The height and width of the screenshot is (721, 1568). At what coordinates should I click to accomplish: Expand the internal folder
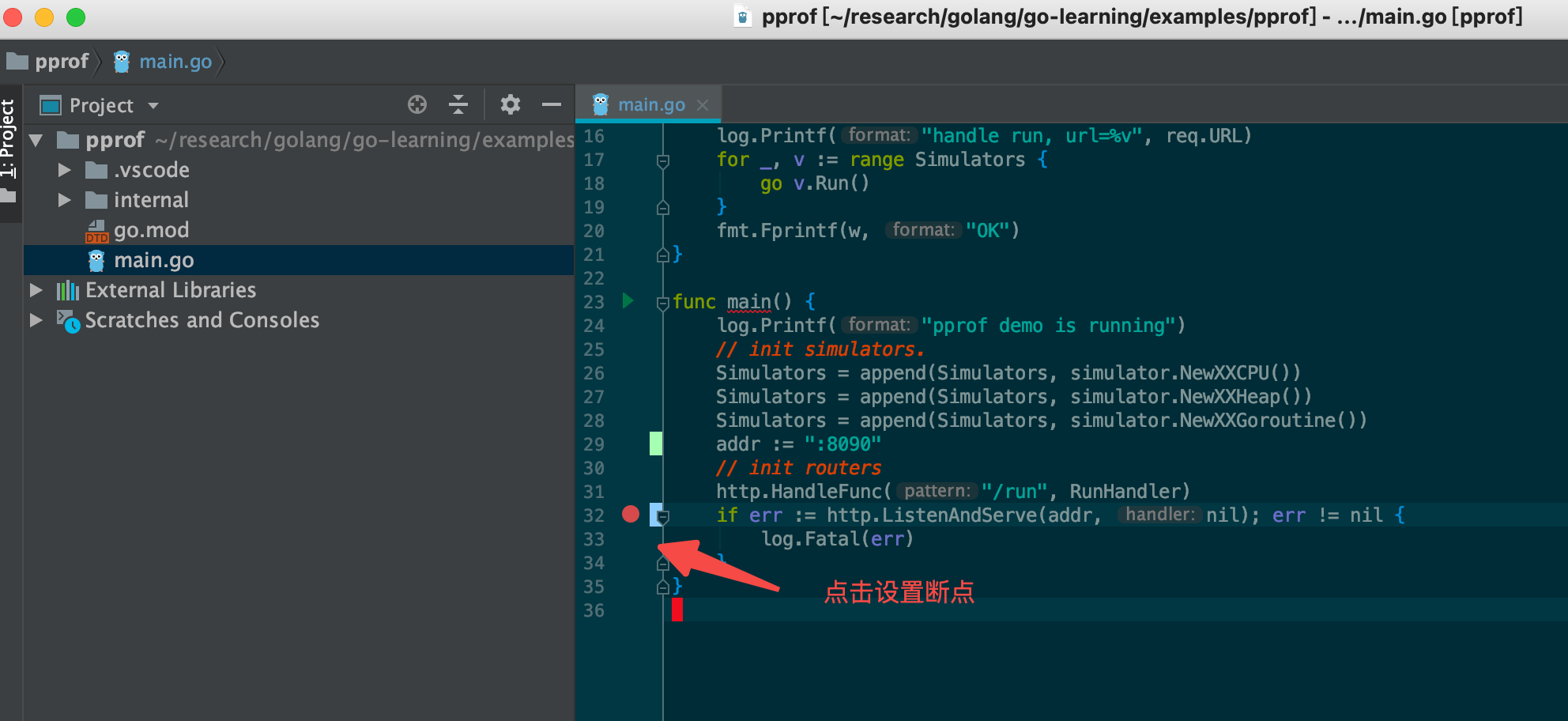63,200
